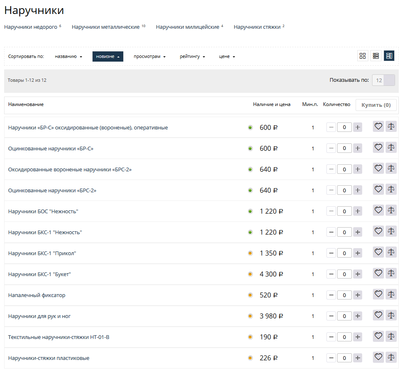
Task: Compare Наручники БОС "Нежность"
Action: tap(391, 210)
